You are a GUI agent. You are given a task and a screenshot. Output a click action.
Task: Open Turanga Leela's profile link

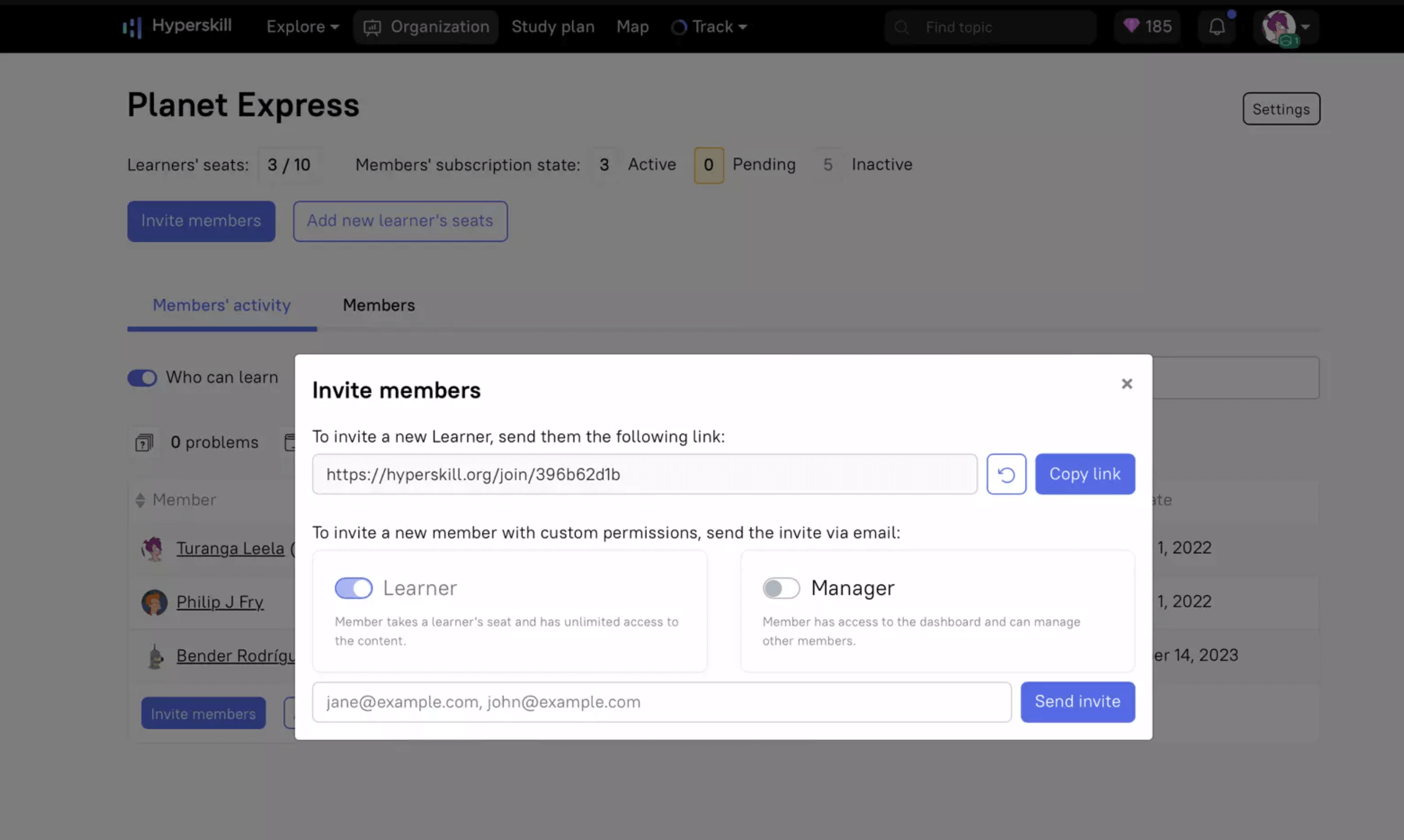(230, 549)
